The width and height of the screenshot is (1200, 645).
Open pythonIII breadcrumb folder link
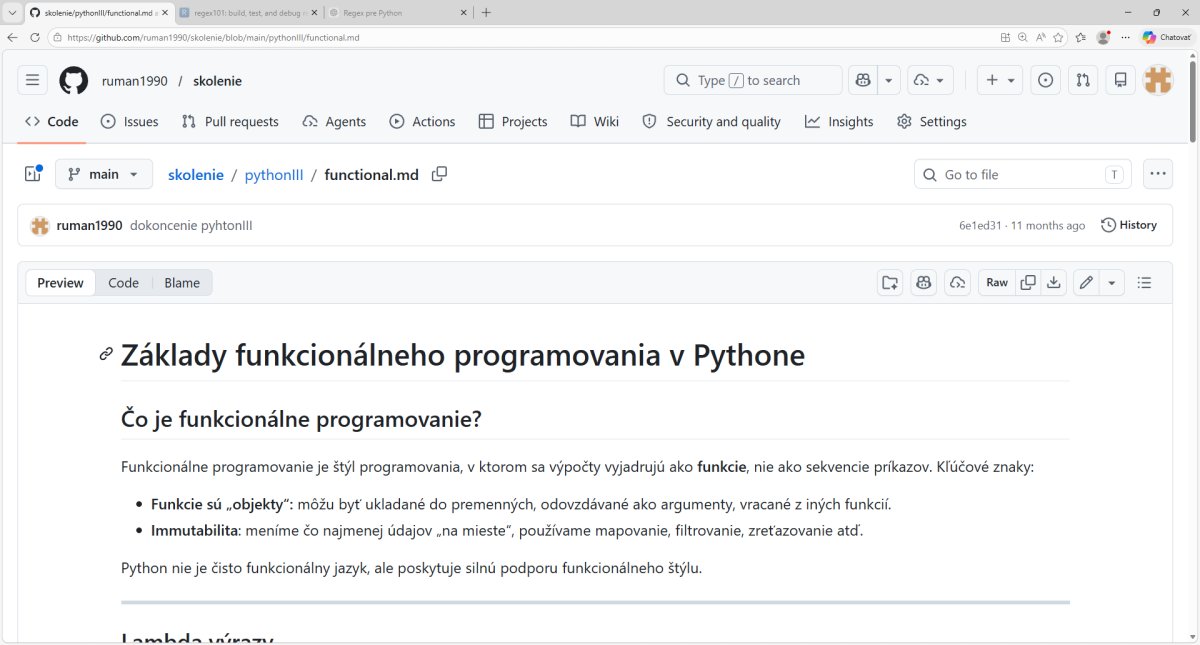(x=274, y=174)
